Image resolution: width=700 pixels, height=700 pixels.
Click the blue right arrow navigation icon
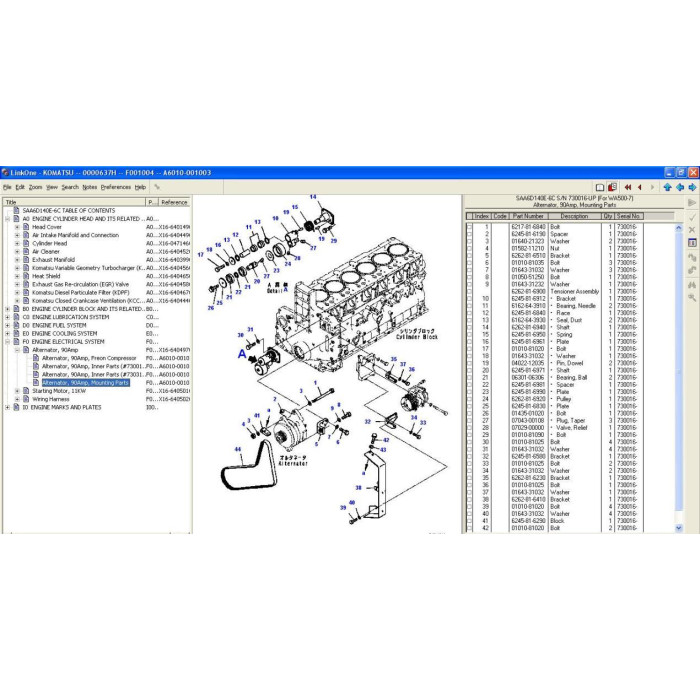point(692,187)
